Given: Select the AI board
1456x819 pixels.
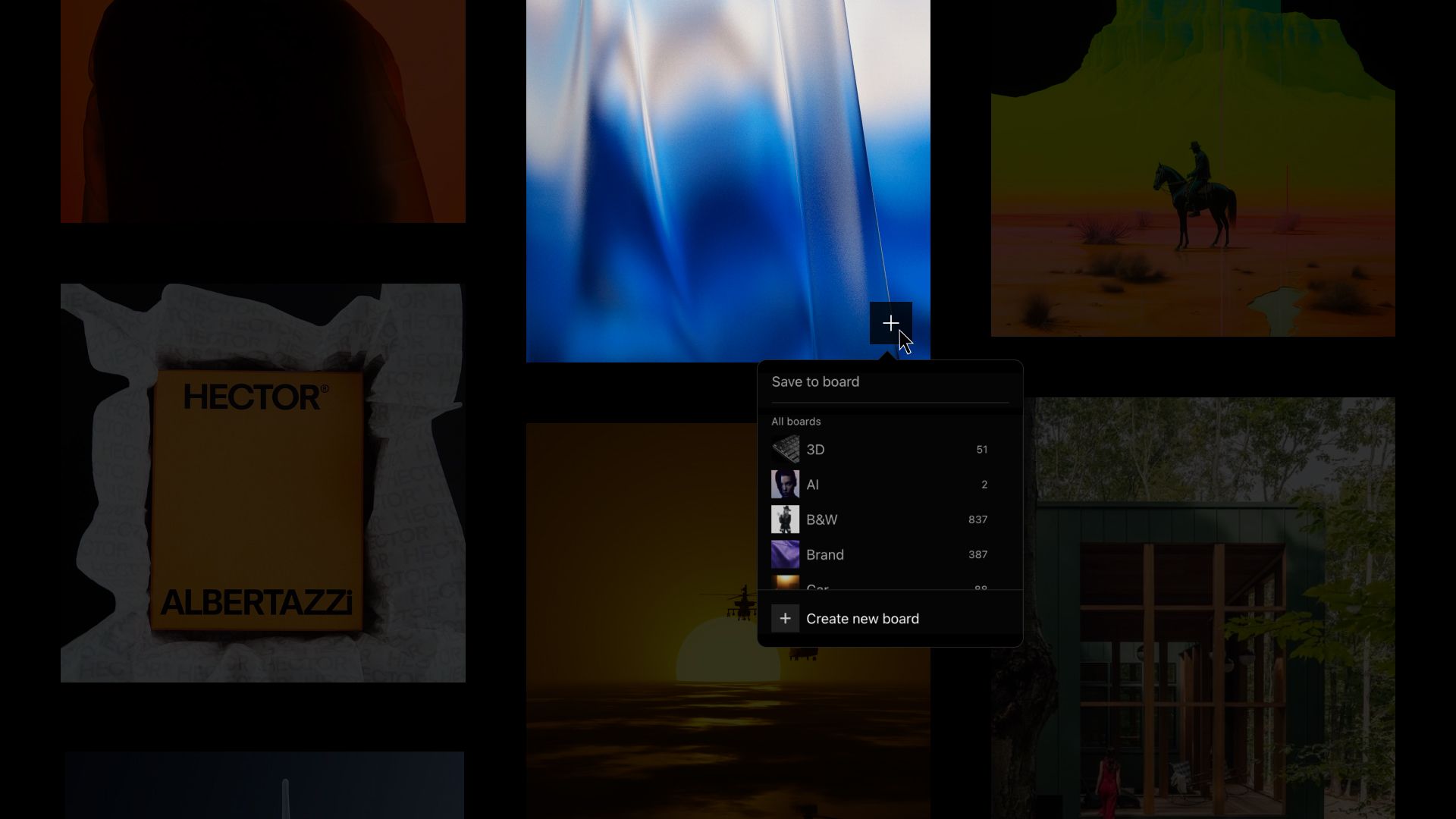Looking at the screenshot, I should click(890, 485).
